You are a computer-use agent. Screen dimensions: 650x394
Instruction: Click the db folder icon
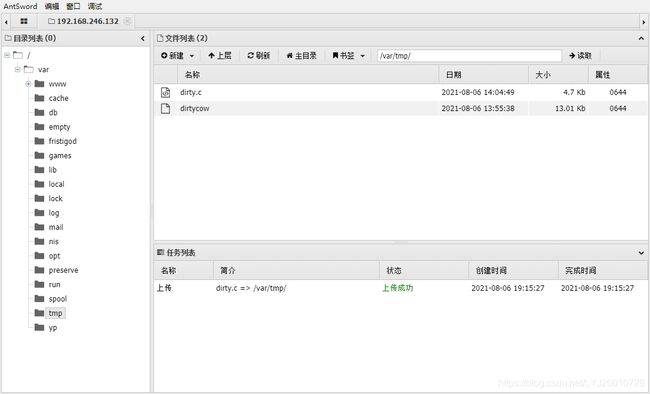(x=39, y=112)
